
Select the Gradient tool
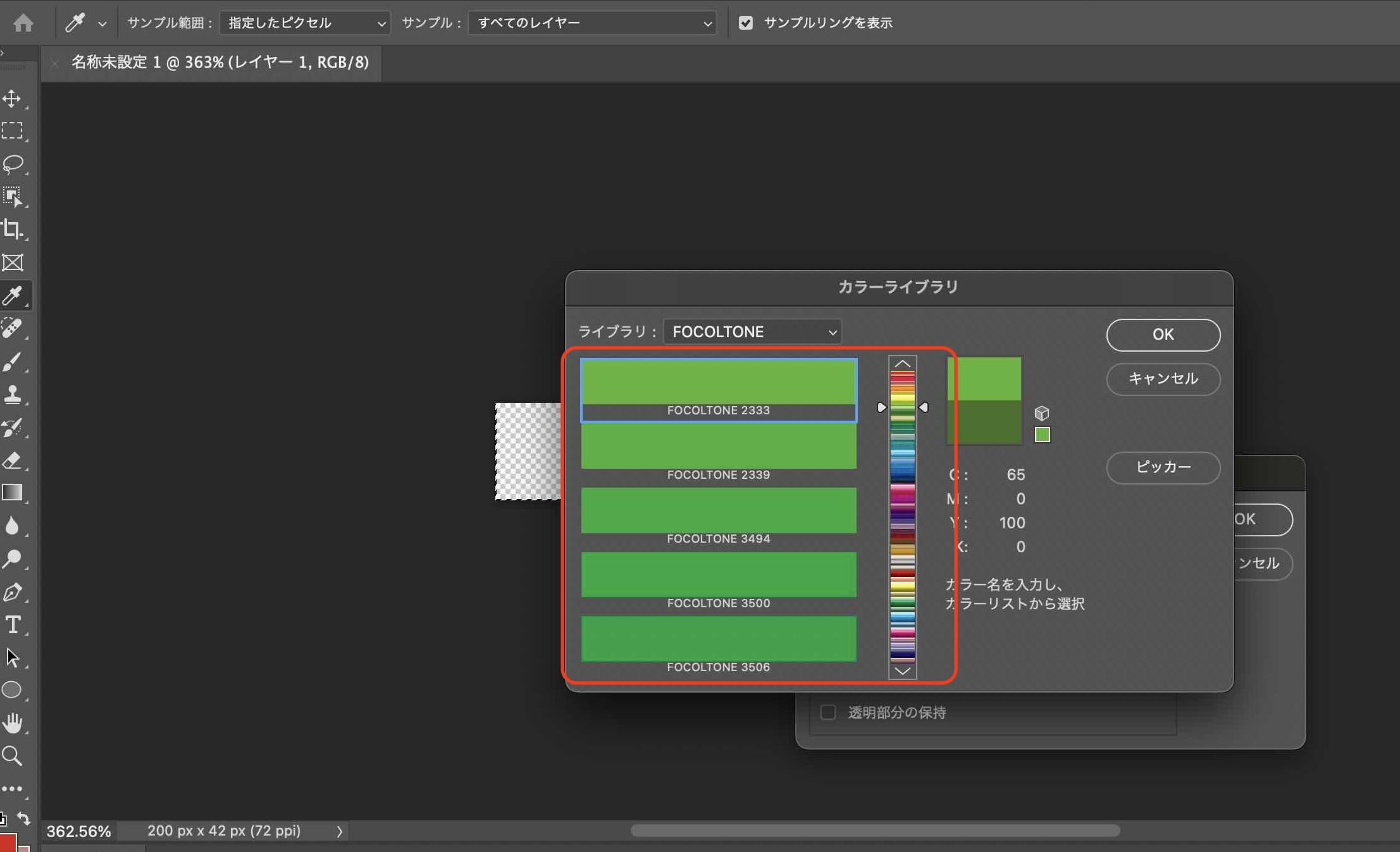13,493
